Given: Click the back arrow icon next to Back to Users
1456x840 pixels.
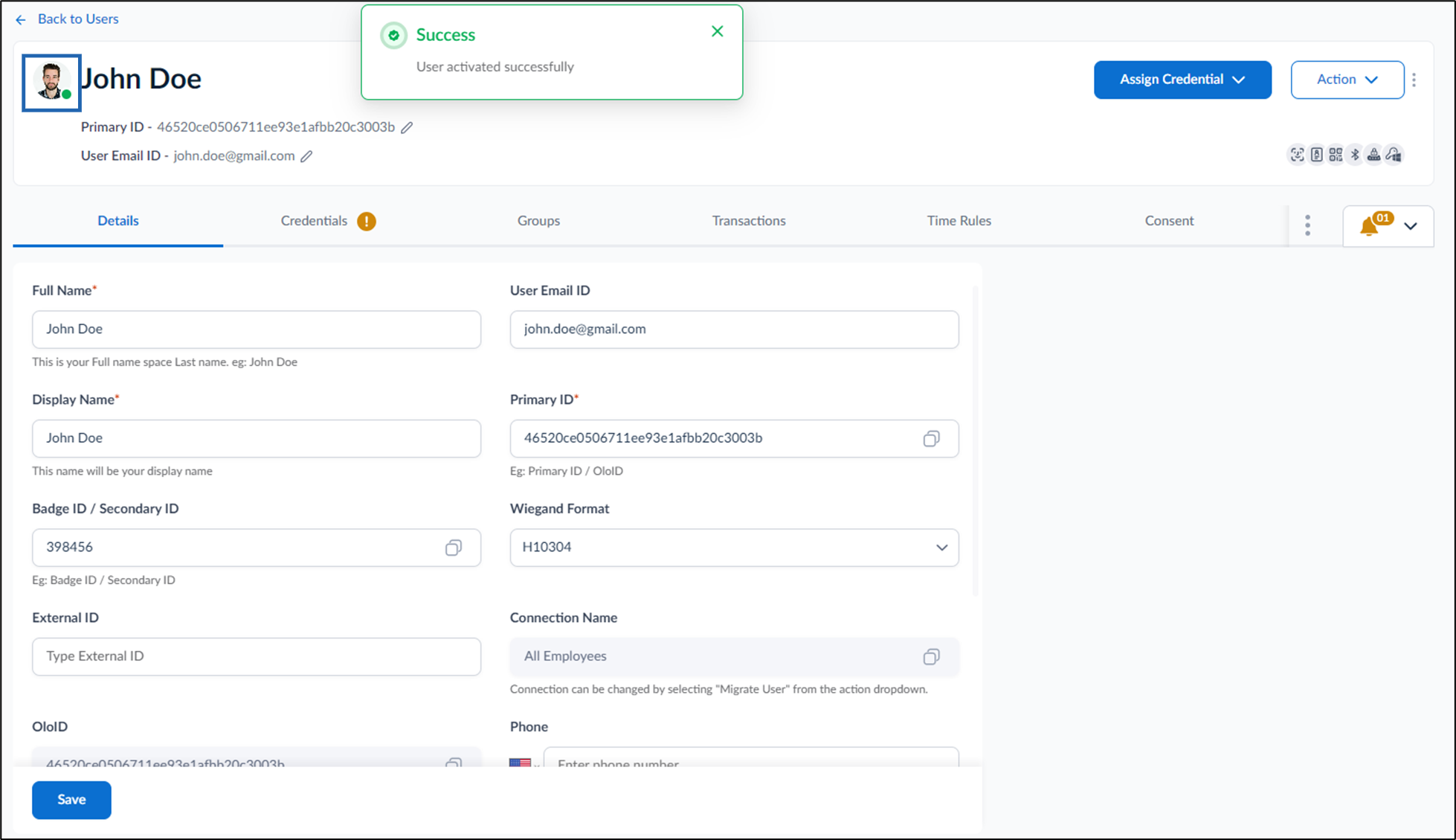Looking at the screenshot, I should point(21,19).
